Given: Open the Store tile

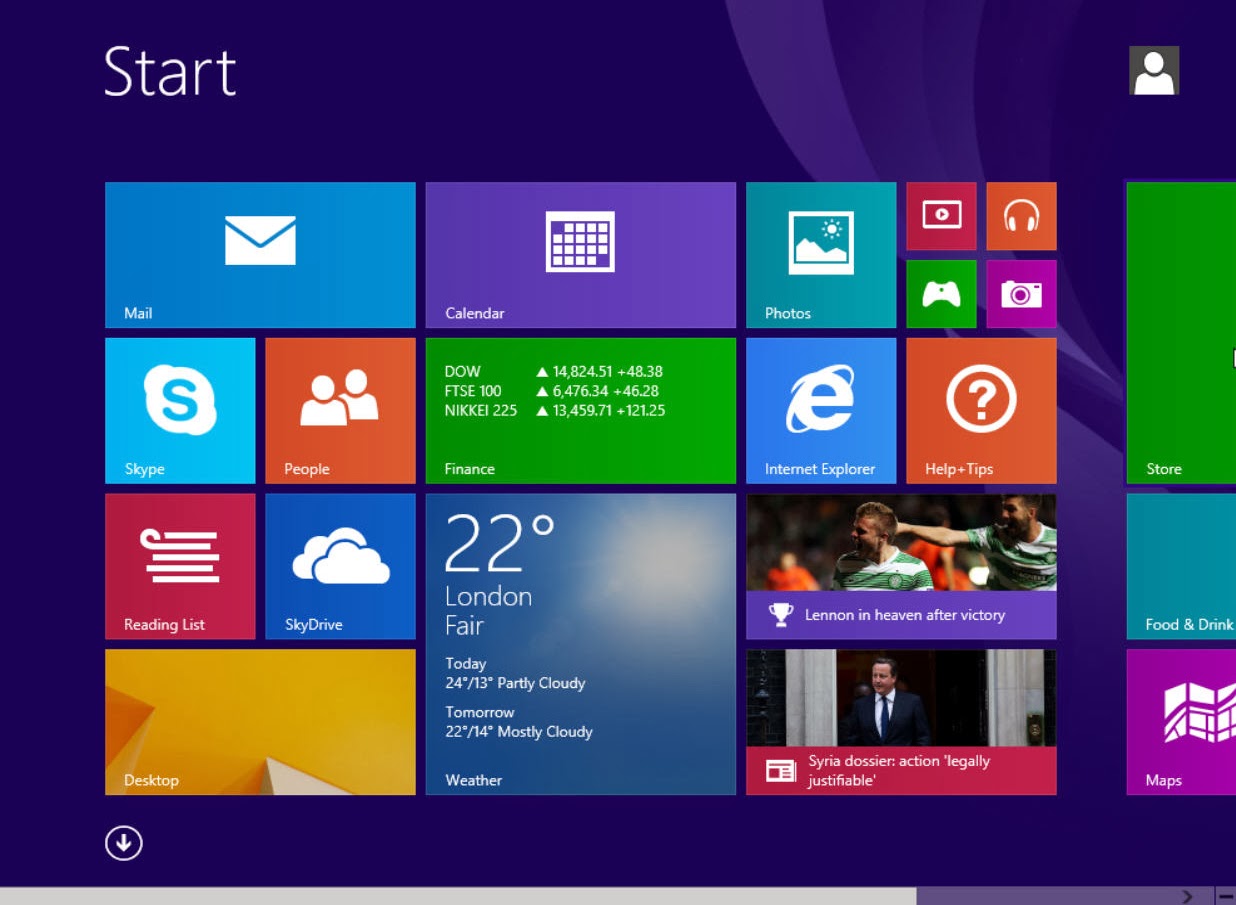Looking at the screenshot, I should (1181, 333).
